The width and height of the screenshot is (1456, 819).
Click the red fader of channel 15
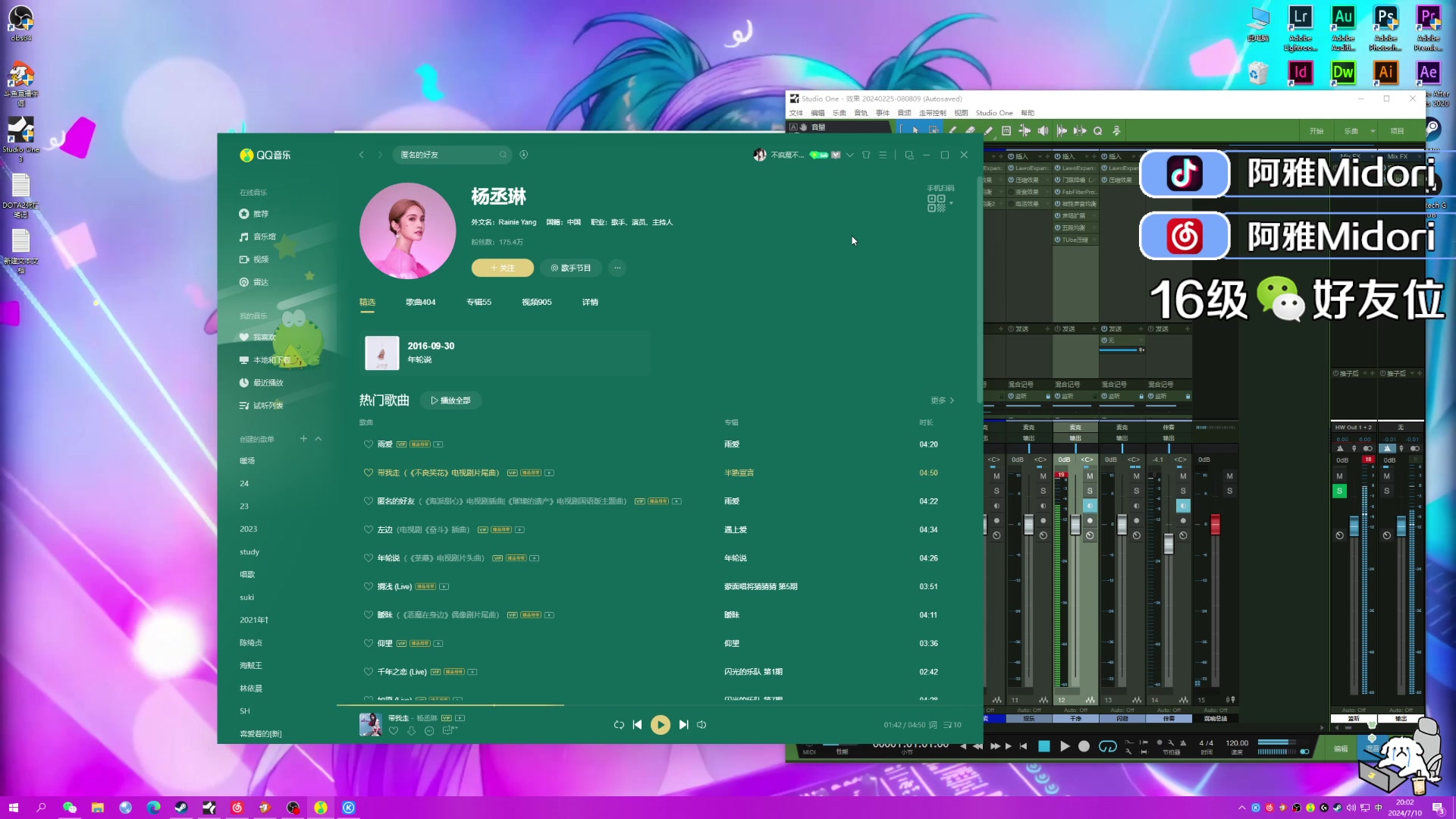[x=1215, y=524]
